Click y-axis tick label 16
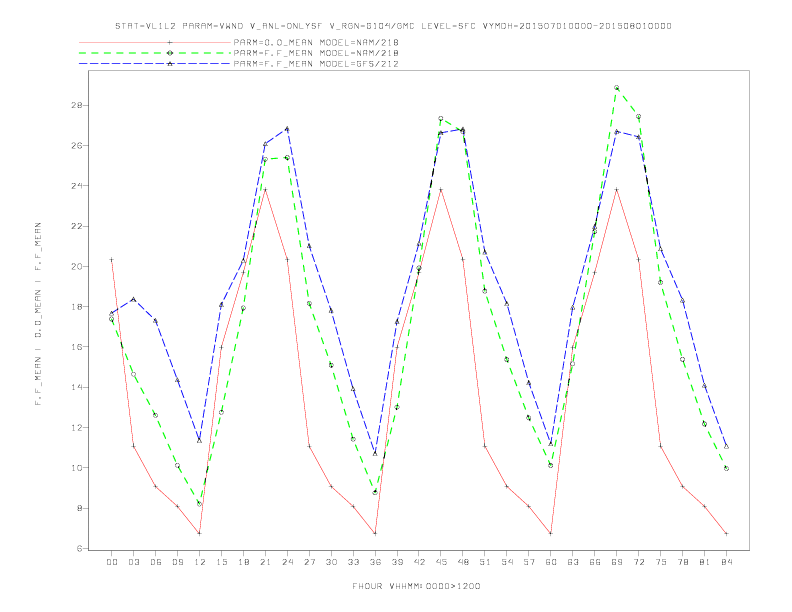 tap(77, 347)
